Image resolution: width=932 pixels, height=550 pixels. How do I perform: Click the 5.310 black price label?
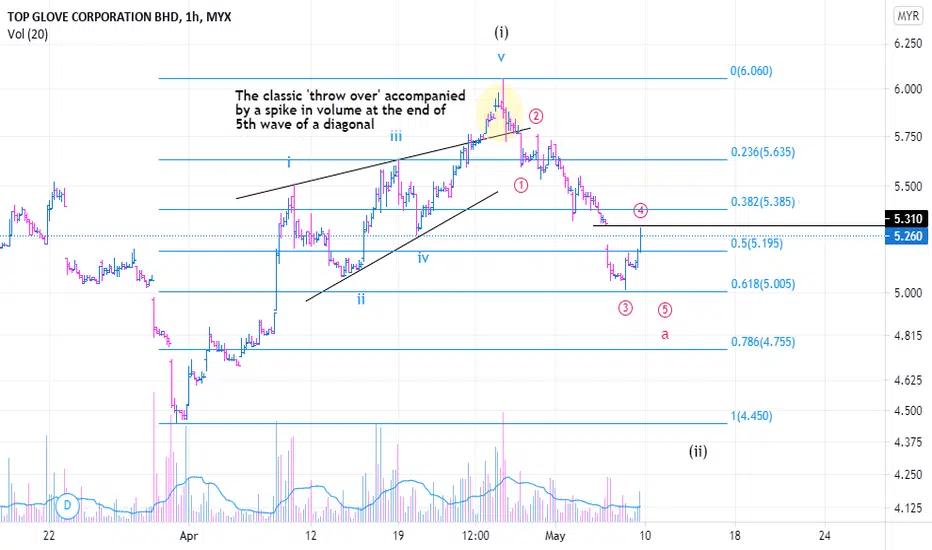point(908,219)
